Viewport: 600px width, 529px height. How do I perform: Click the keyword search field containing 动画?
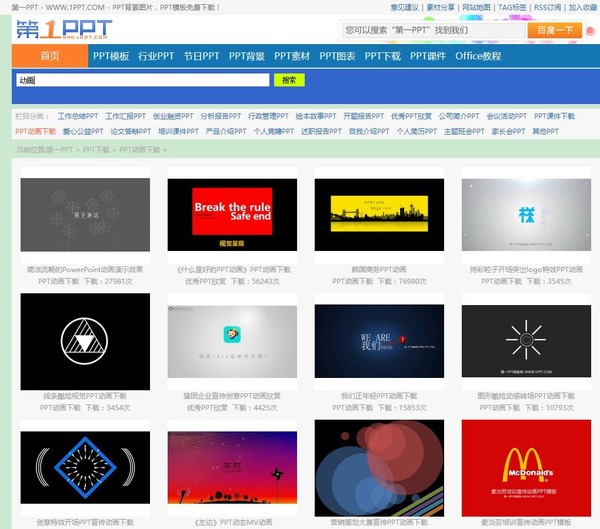143,80
